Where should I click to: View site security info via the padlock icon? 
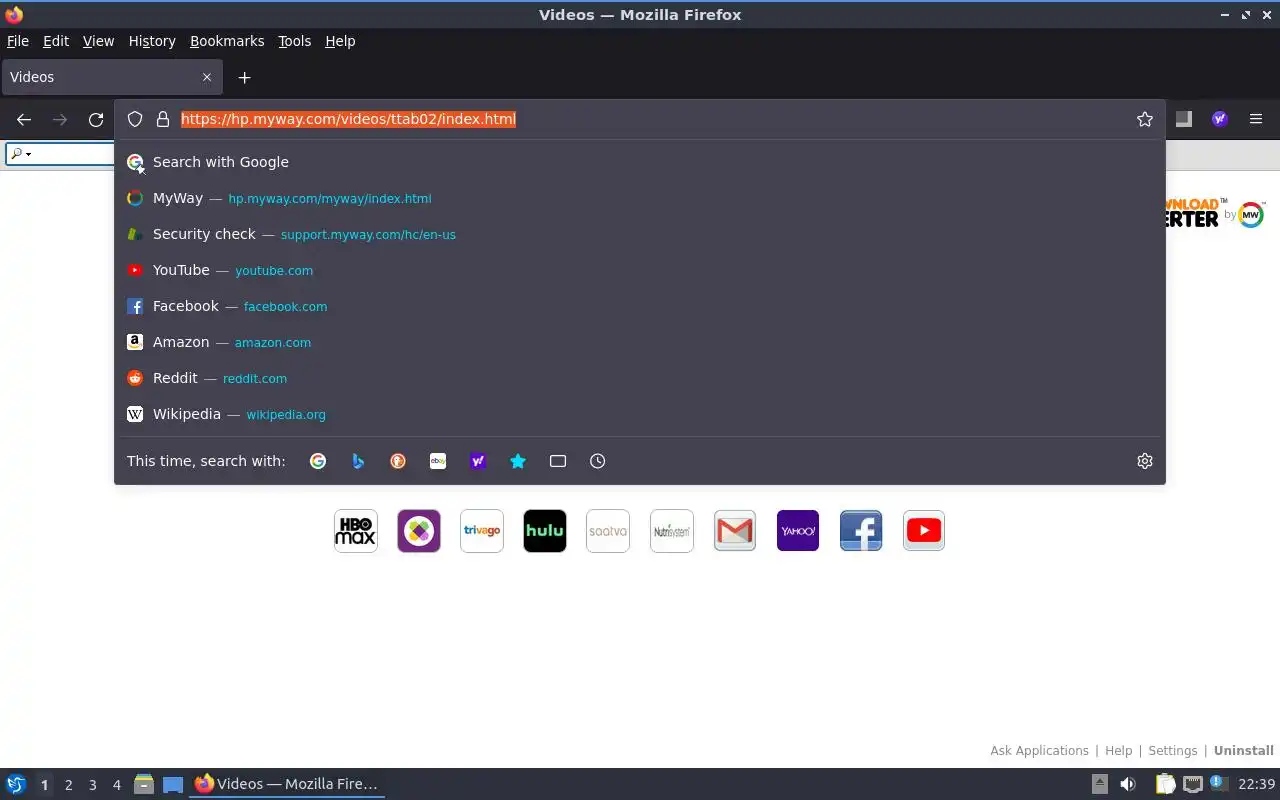[163, 119]
